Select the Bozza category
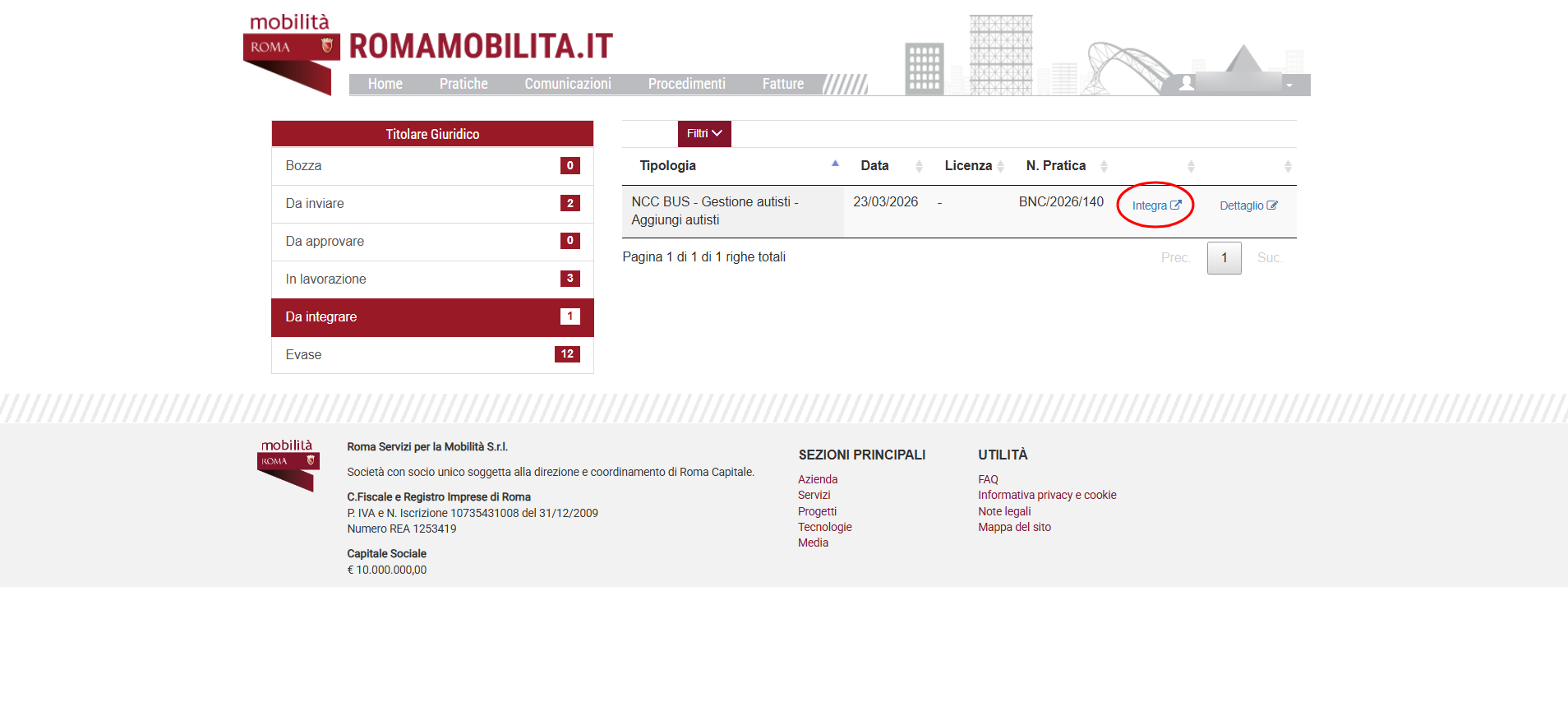The width and height of the screenshot is (1568, 725). click(432, 166)
